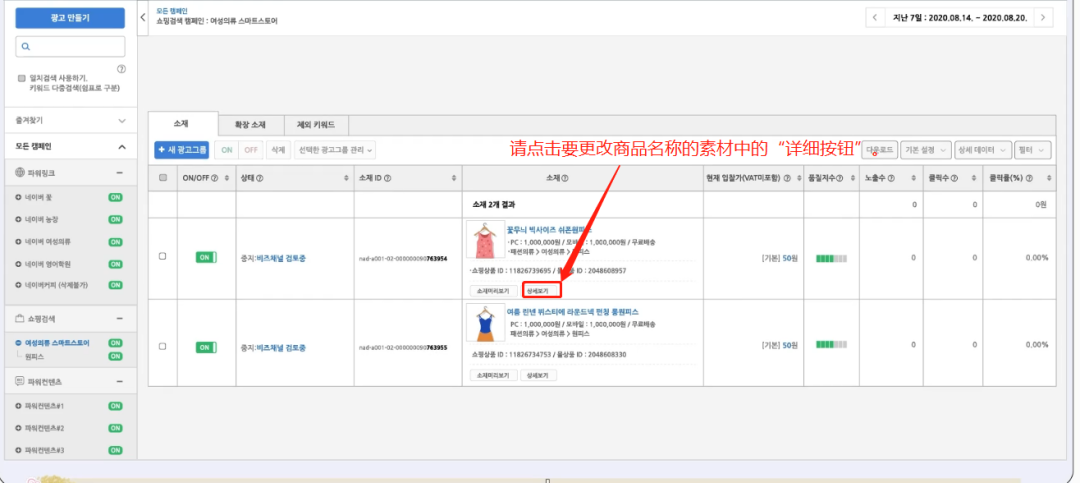Toggle ON badge for 네이버 꽃
1080x483 pixels.
click(115, 198)
